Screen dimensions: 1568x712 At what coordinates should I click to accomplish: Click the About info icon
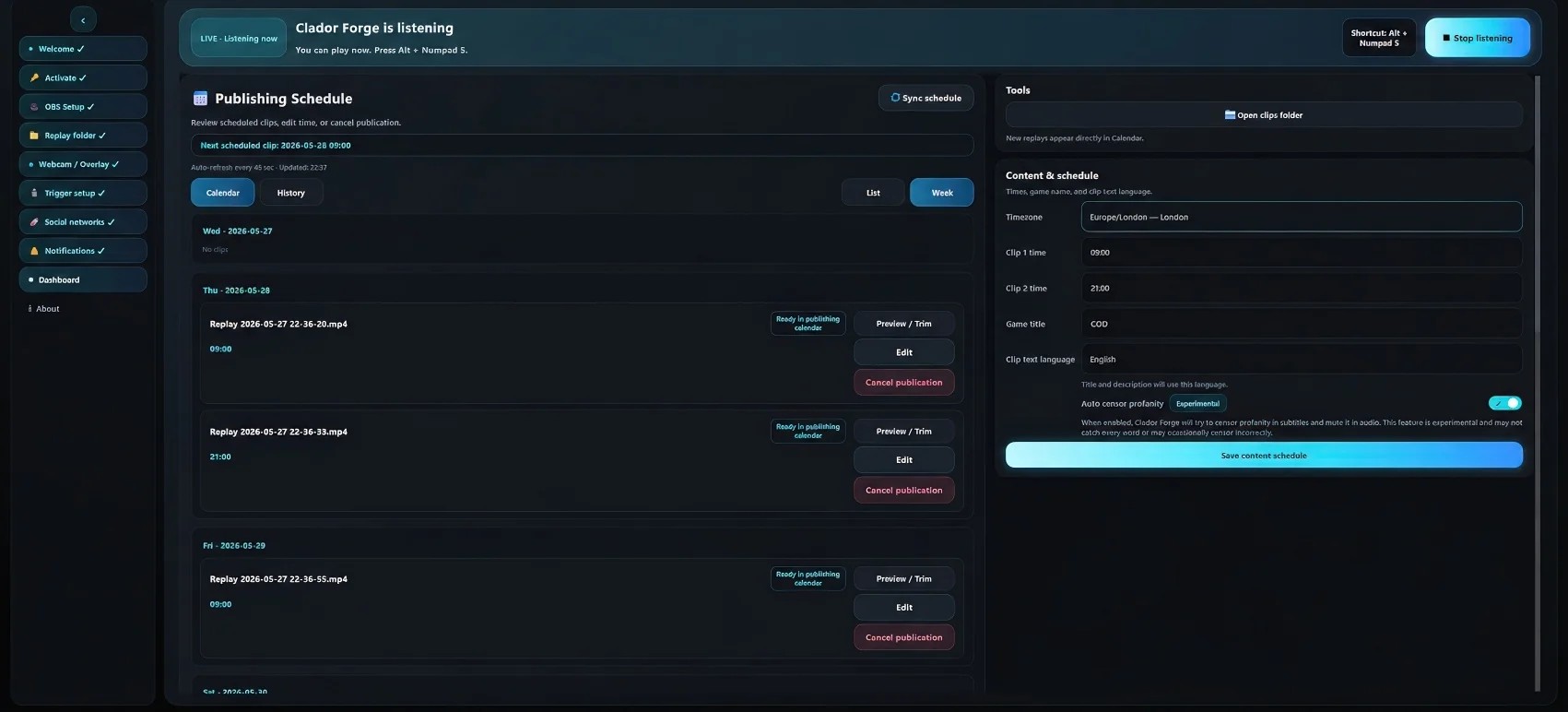[x=30, y=309]
